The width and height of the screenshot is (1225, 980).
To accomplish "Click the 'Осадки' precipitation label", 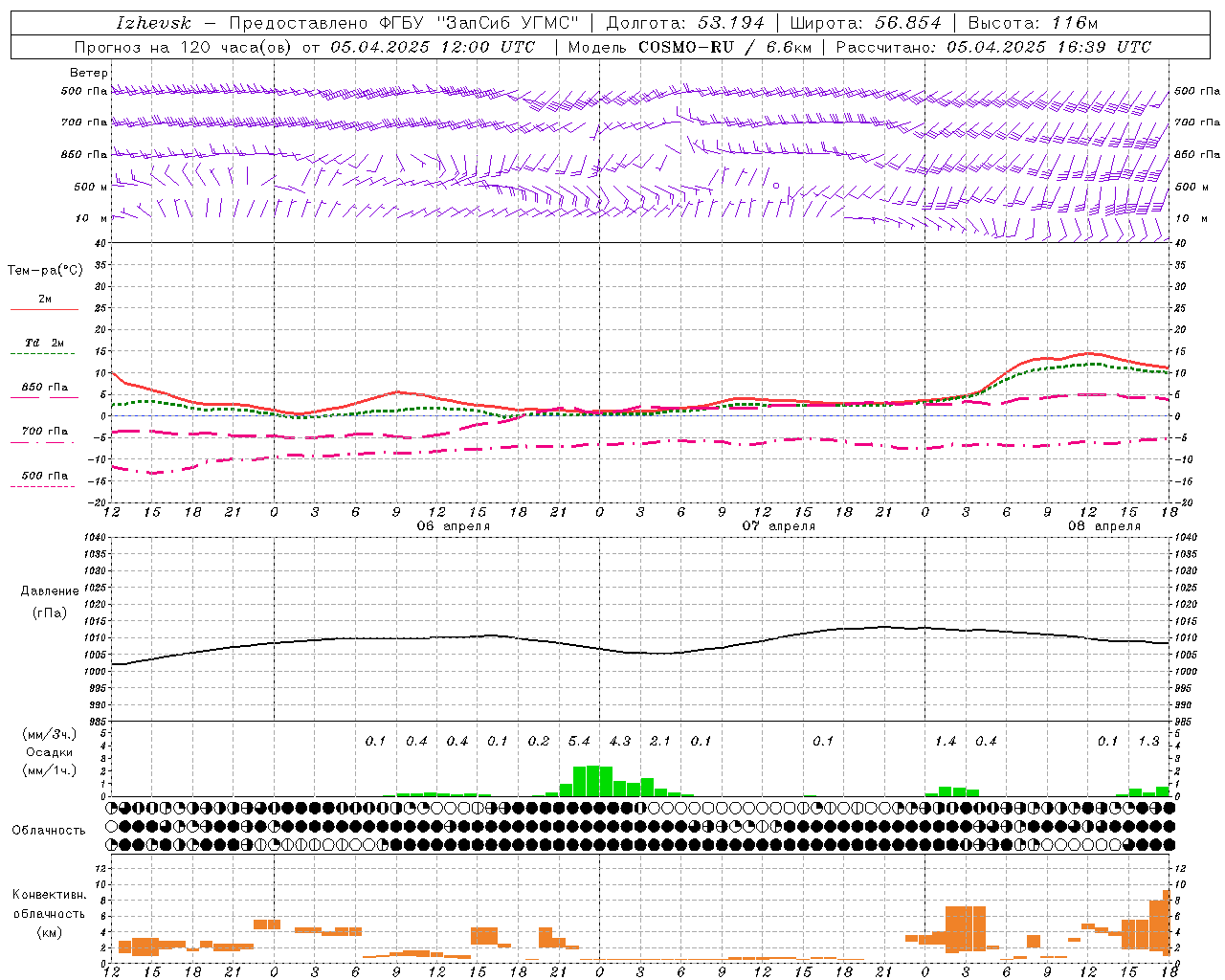I will pyautogui.click(x=50, y=752).
